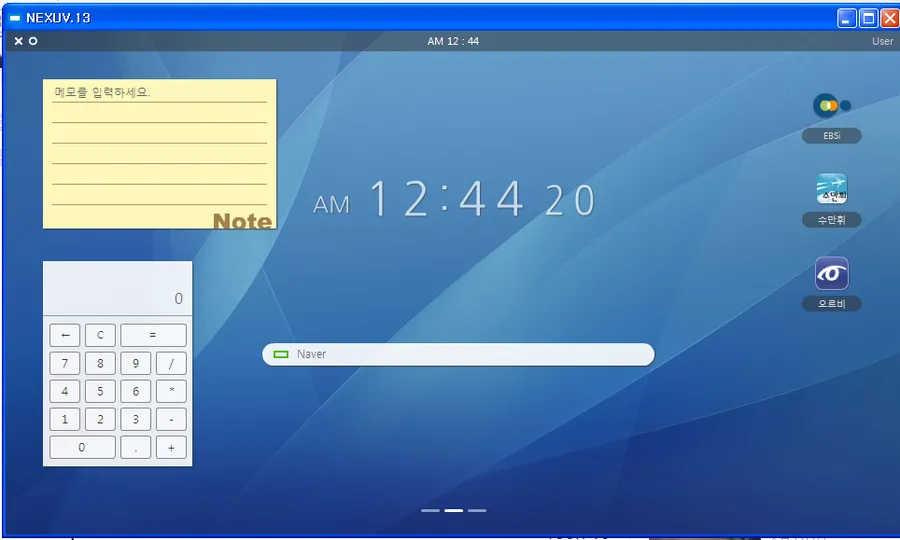Click the green Naver search engine icon
This screenshot has height=540, width=900.
281,354
